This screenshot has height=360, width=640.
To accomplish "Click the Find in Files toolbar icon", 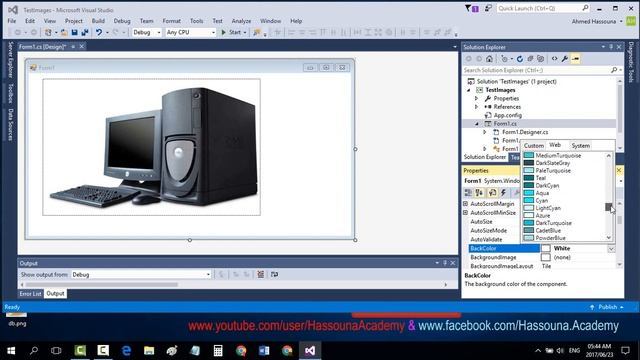I will (x=257, y=32).
